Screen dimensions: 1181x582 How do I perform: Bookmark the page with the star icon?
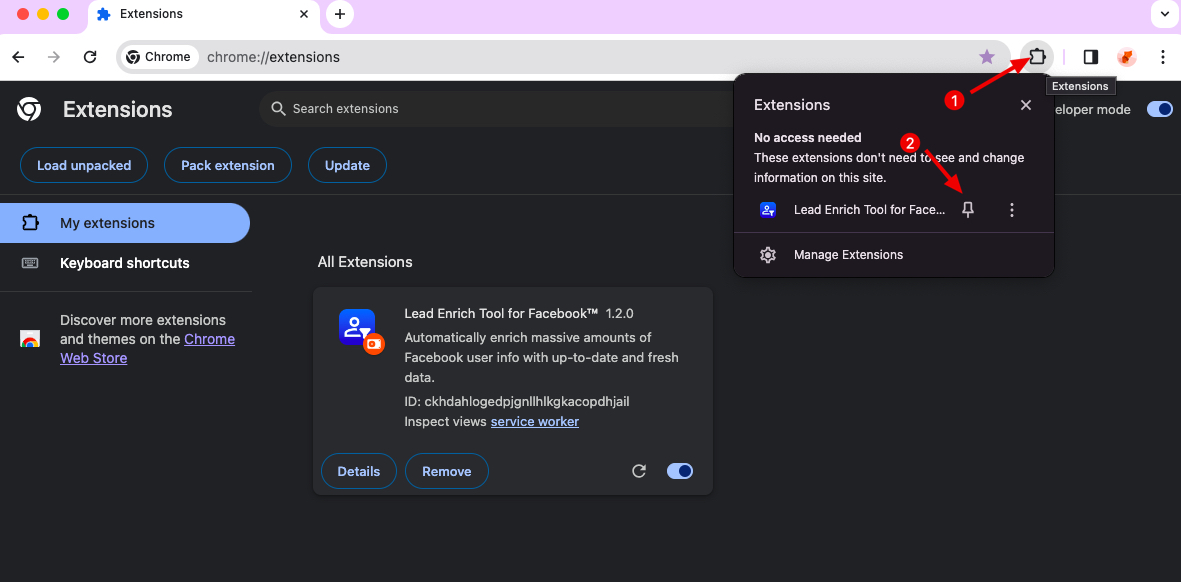click(987, 57)
